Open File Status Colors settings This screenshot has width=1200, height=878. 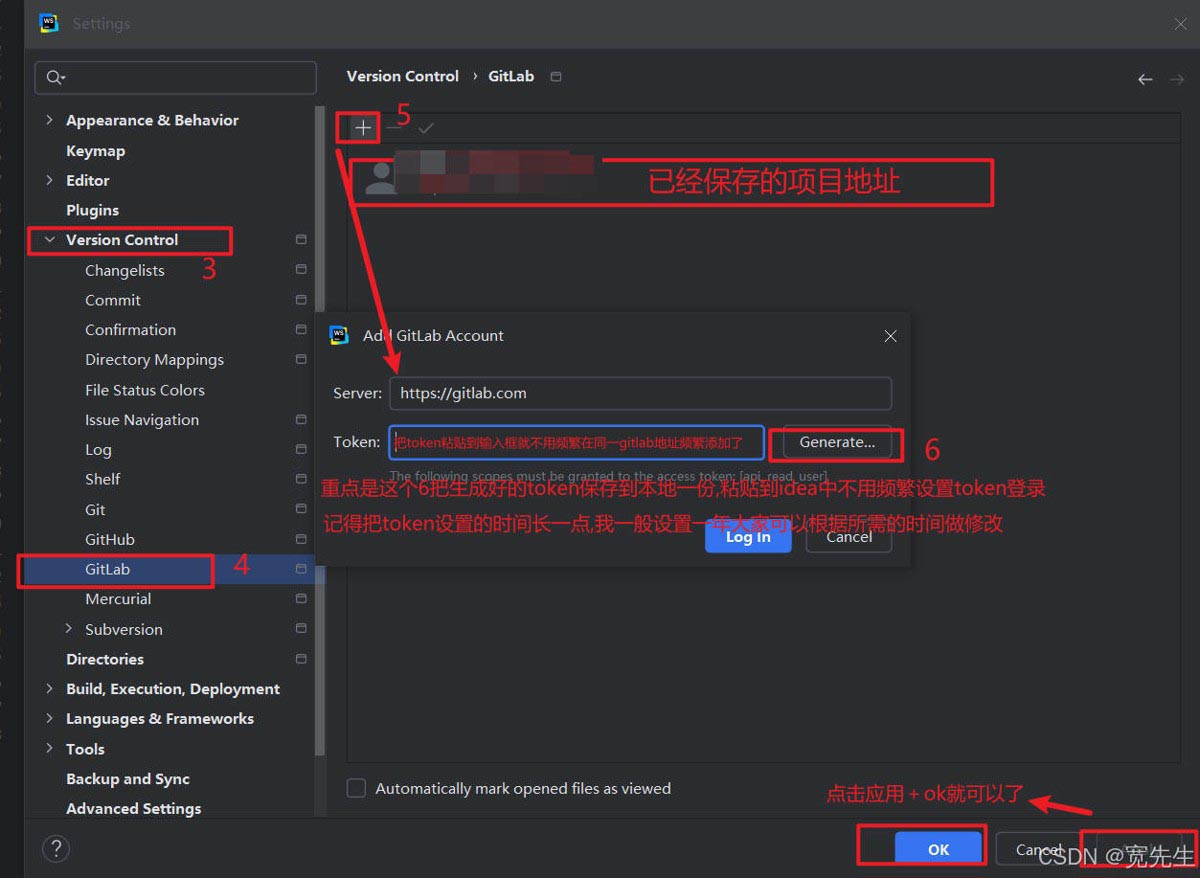pos(145,390)
